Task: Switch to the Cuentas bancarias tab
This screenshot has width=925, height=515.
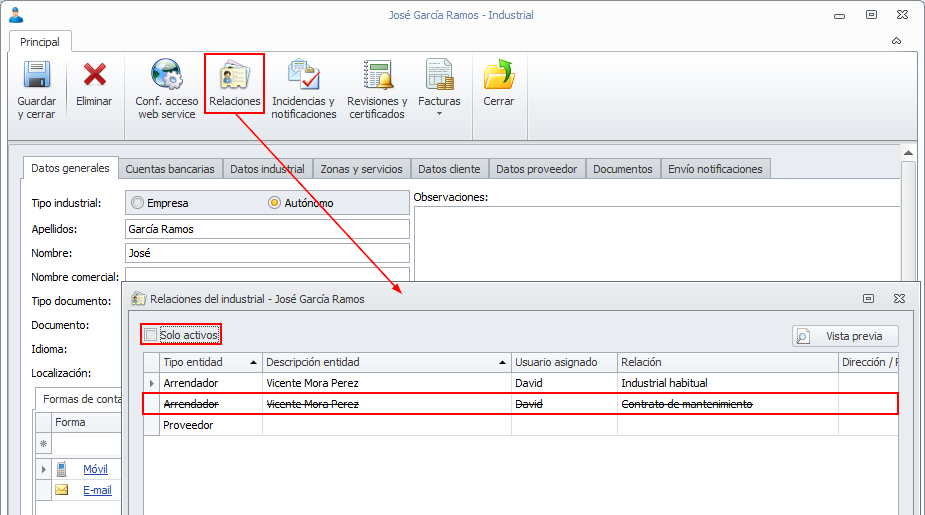Action: coord(170,169)
